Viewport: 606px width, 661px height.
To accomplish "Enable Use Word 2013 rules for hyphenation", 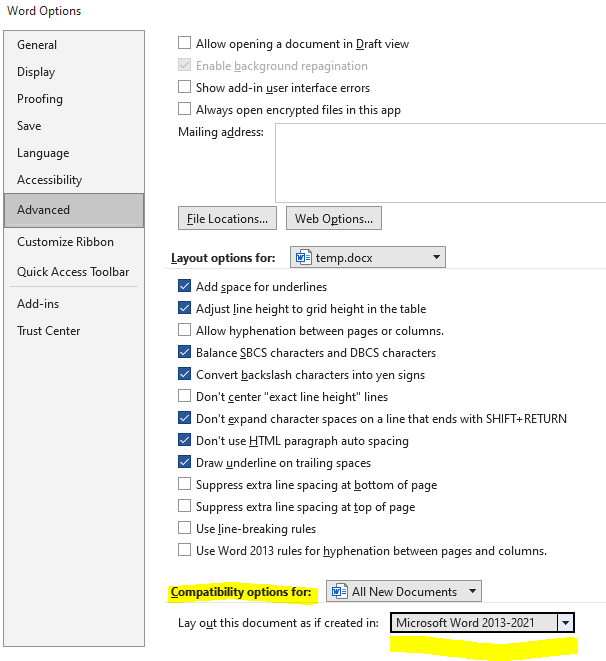I will point(184,550).
